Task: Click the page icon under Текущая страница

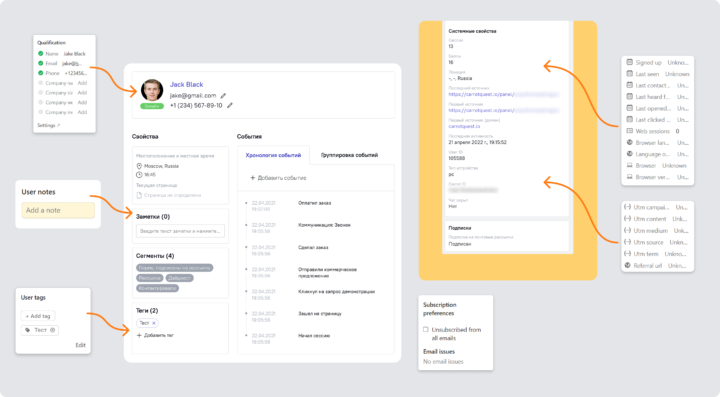Action: pos(139,195)
